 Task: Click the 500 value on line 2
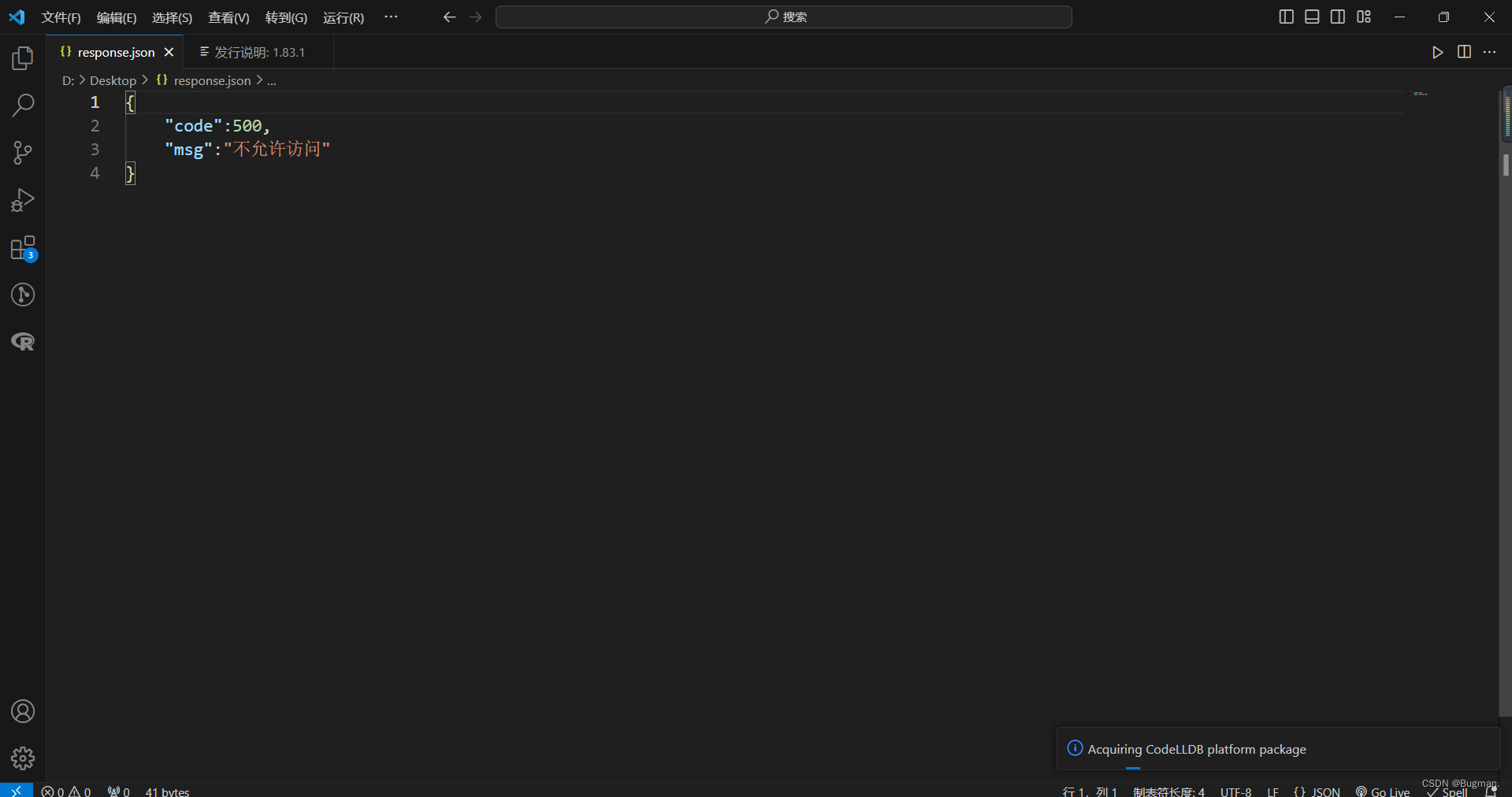click(x=247, y=126)
